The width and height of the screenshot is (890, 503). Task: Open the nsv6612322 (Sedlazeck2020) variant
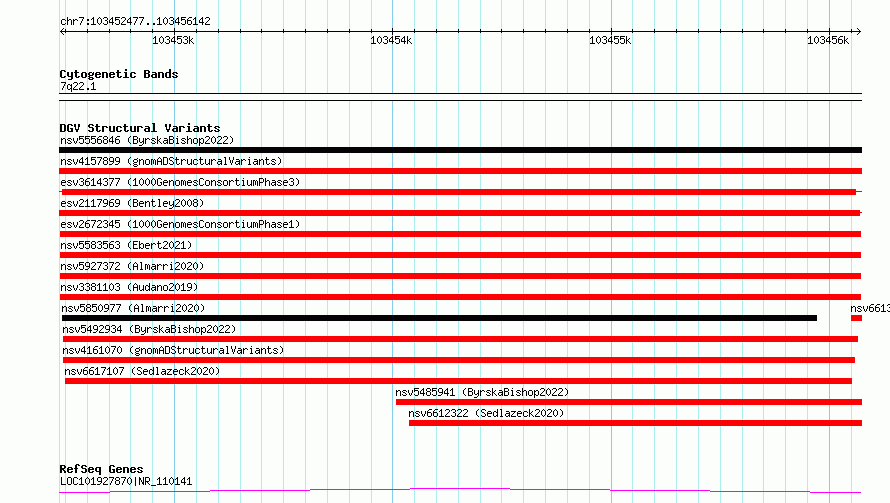[x=486, y=413]
